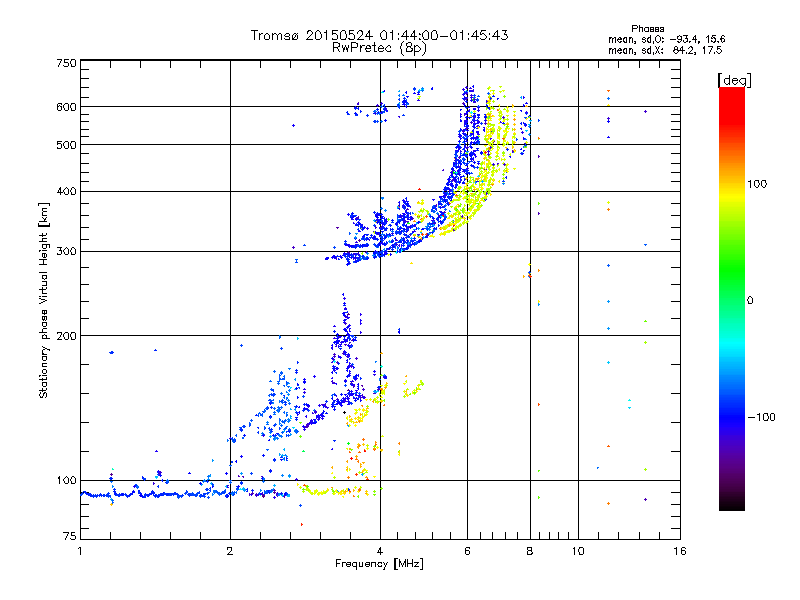Click the y-axis '200' tick label
Screen dimensions: 800x600
pyautogui.click(x=67, y=336)
